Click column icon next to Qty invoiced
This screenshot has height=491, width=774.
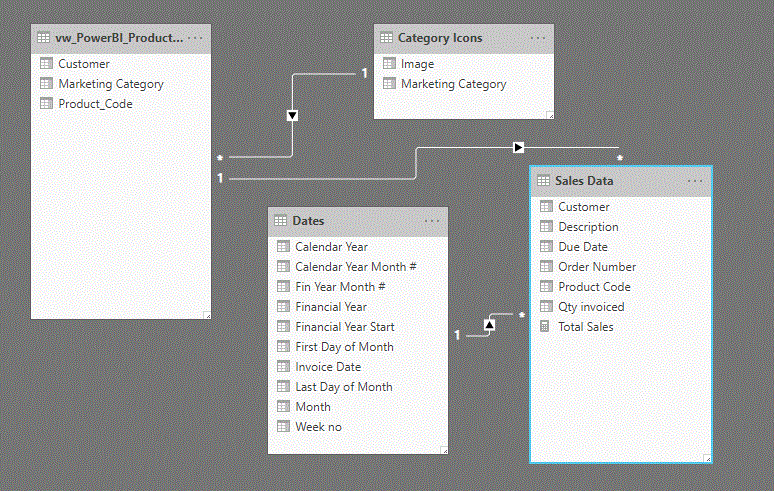pyautogui.click(x=546, y=306)
